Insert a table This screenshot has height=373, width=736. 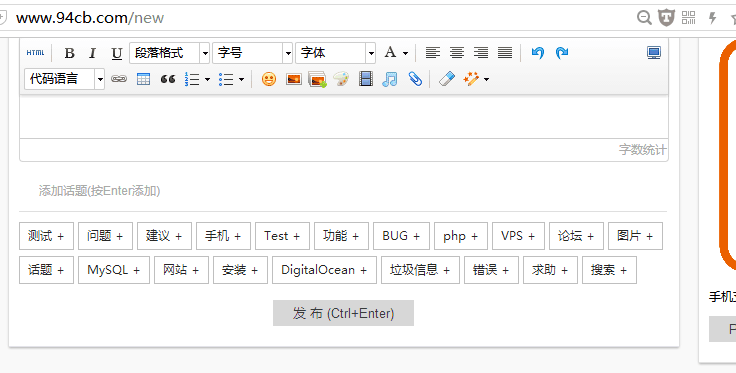click(143, 79)
